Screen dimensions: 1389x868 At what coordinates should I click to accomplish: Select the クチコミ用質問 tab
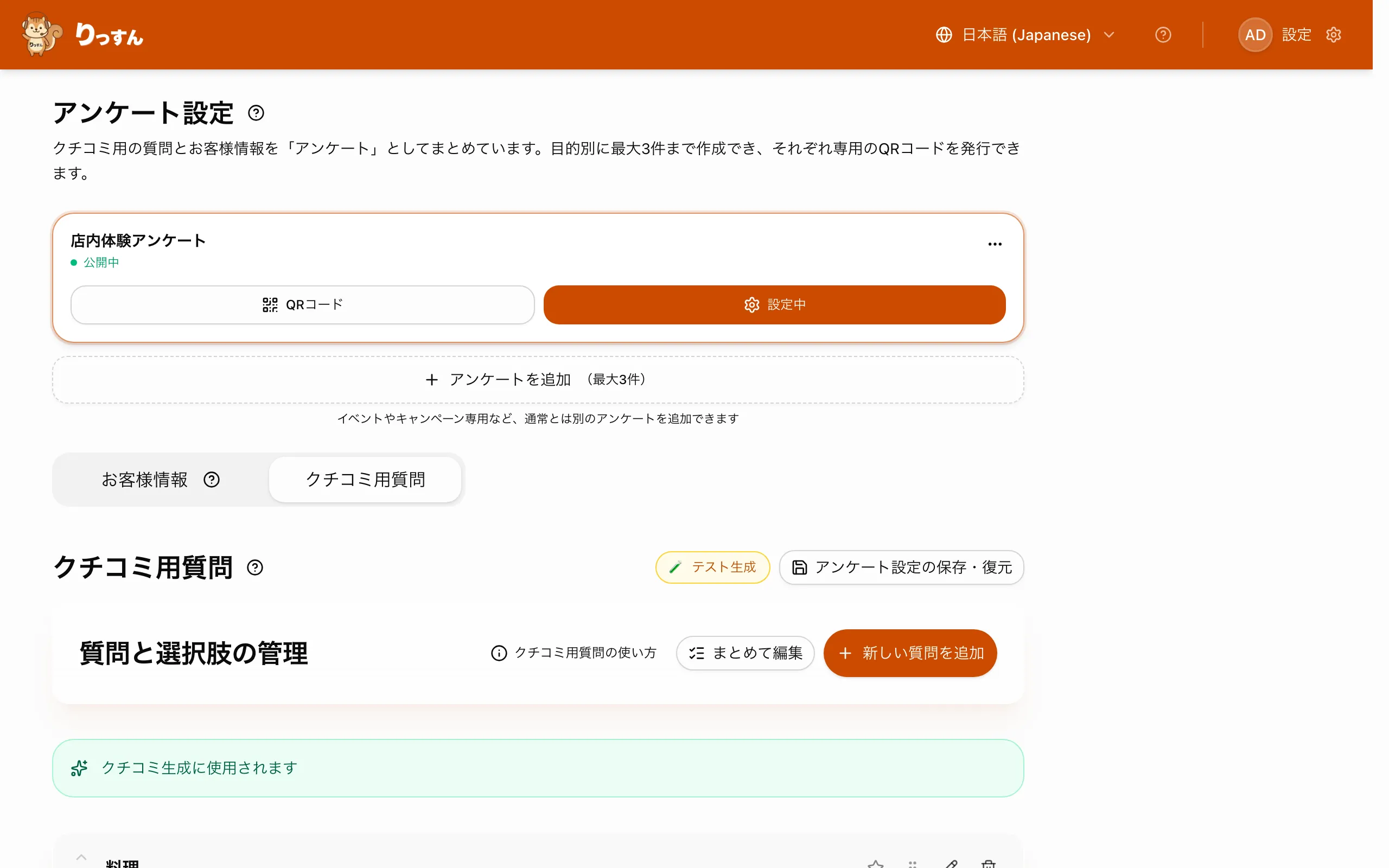tap(365, 480)
